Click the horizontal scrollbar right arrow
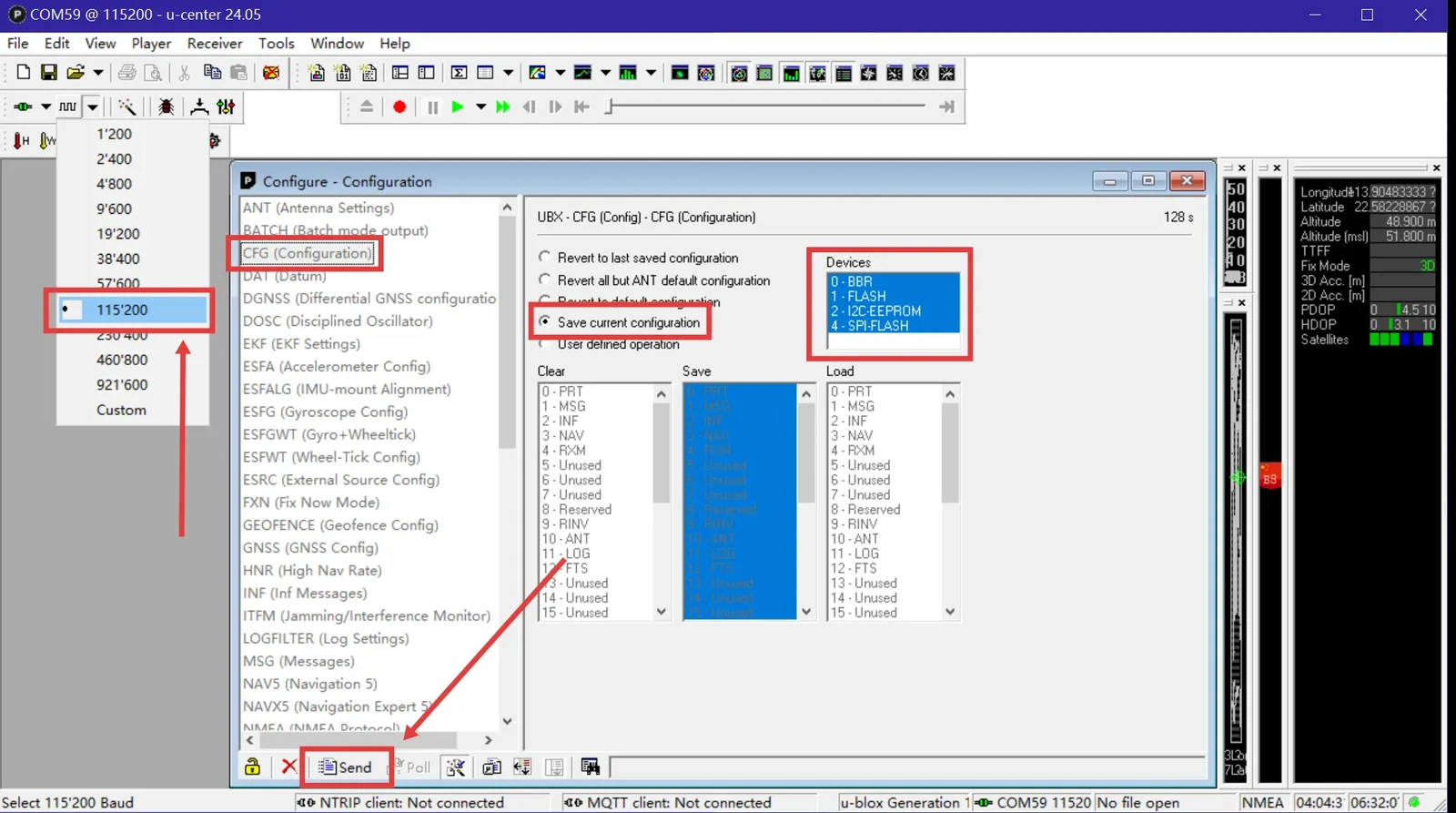1456x813 pixels. (x=488, y=740)
